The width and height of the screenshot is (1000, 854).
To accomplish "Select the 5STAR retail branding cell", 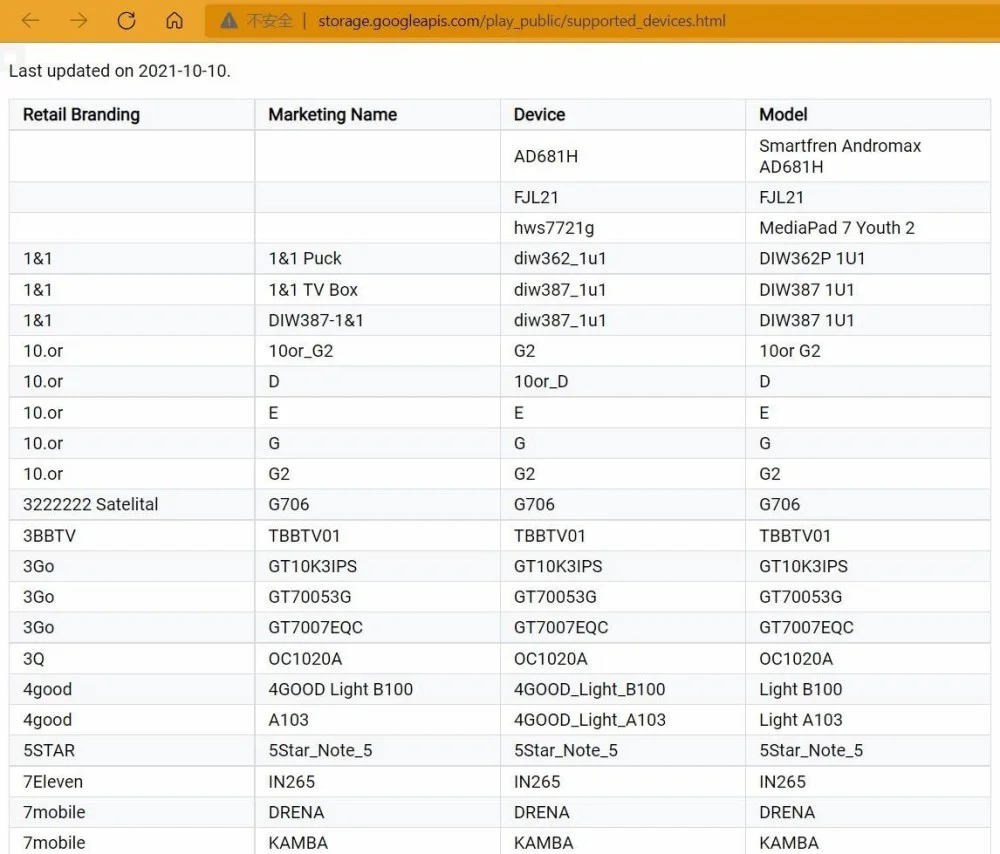I will (x=132, y=751).
